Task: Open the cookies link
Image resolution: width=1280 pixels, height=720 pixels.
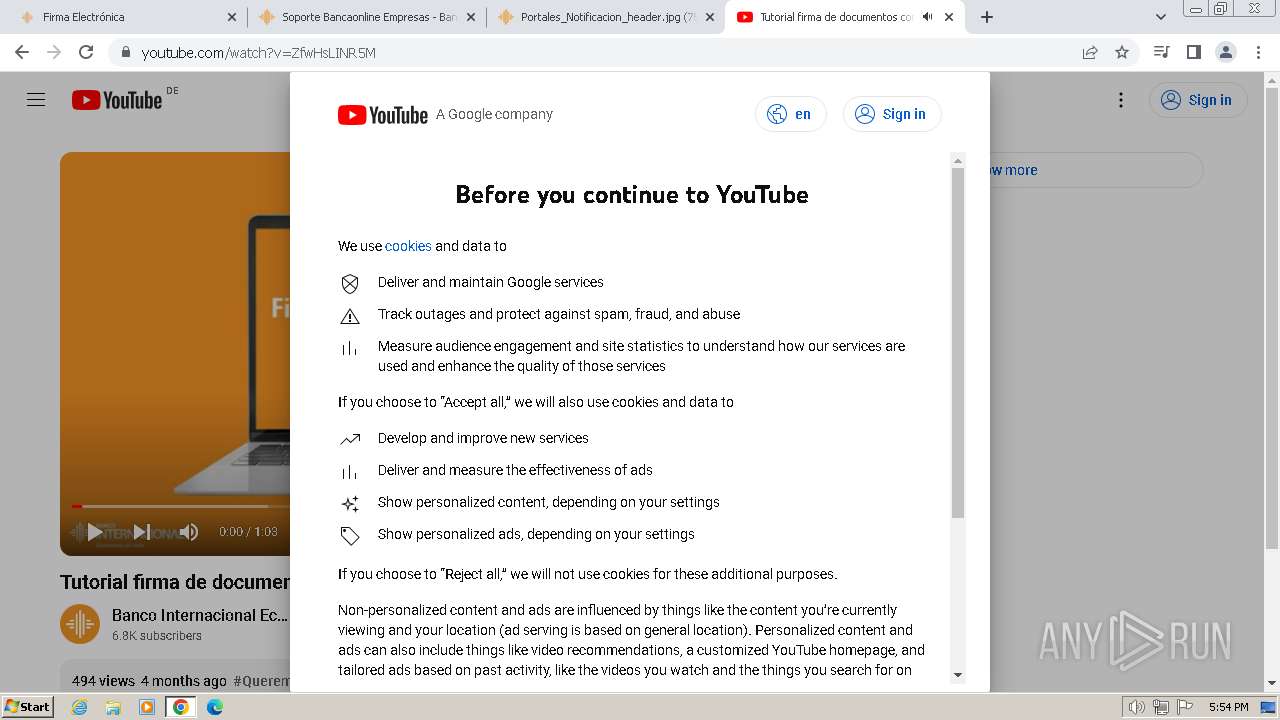Action: [x=408, y=246]
